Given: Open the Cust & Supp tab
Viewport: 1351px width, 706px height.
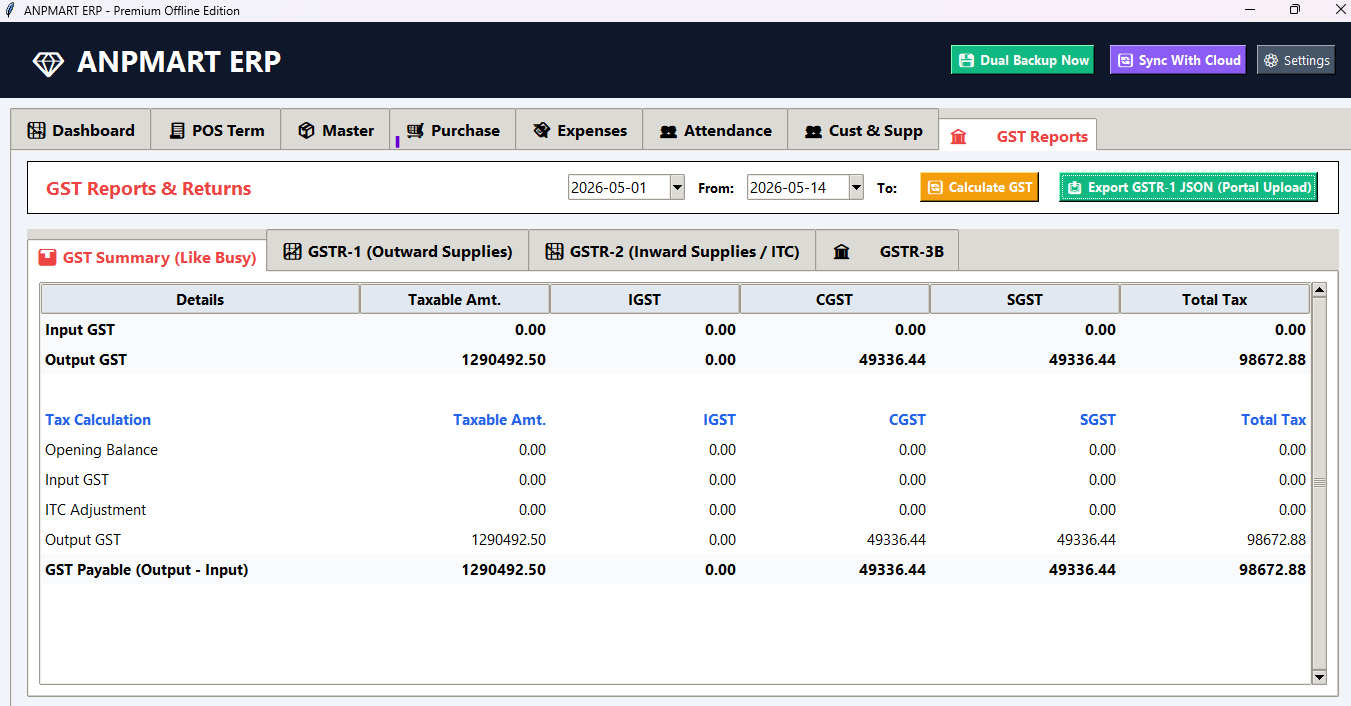Looking at the screenshot, I should tap(863, 130).
